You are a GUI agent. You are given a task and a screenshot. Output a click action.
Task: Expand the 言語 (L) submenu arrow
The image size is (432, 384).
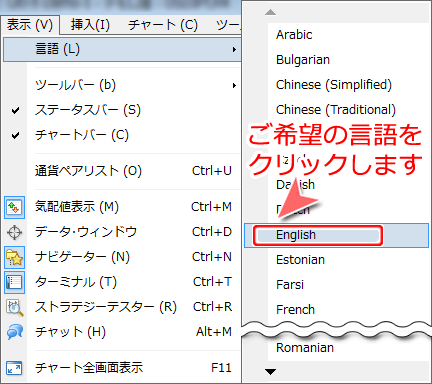coord(234,50)
